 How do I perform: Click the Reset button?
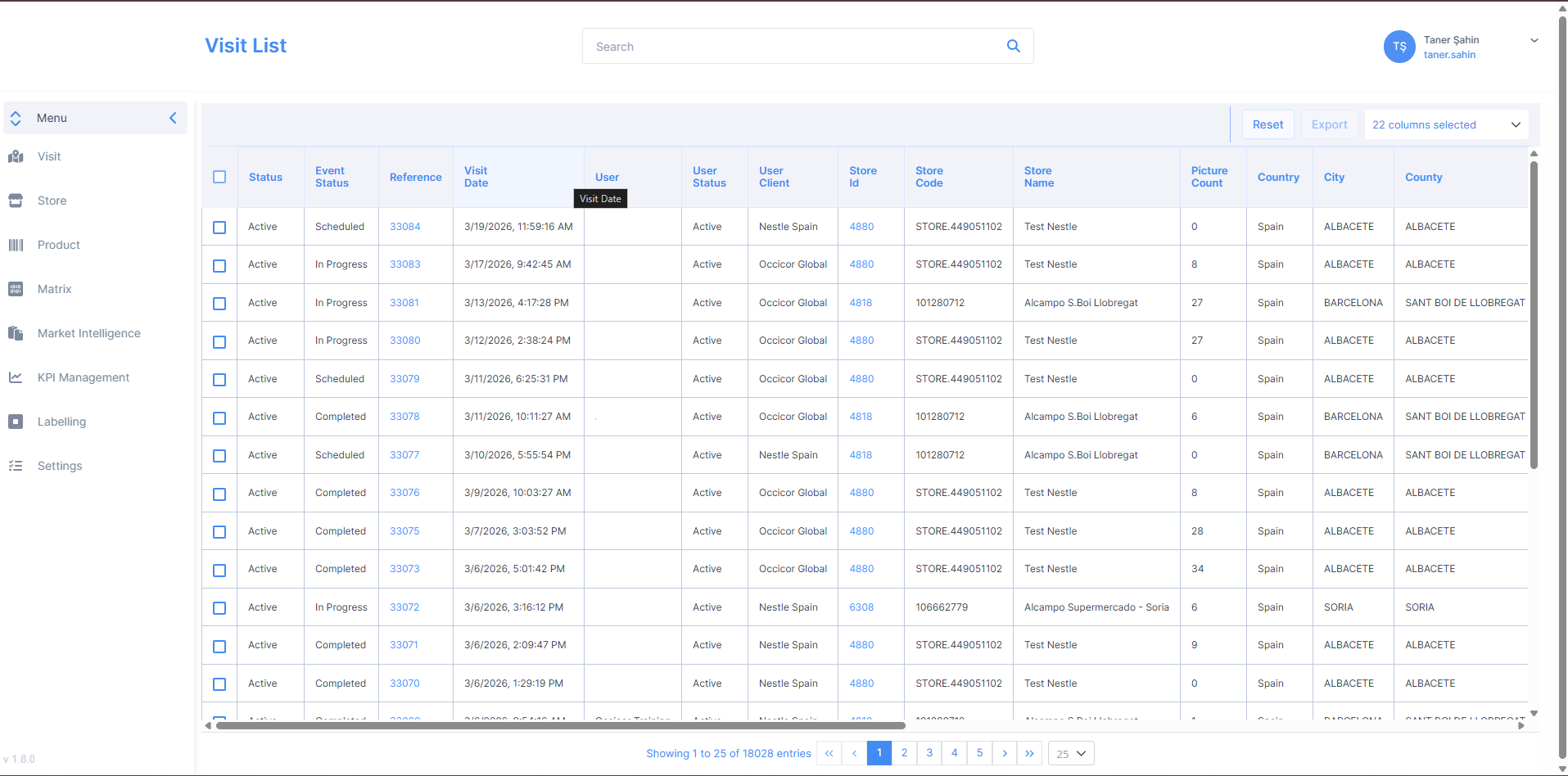pos(1268,124)
